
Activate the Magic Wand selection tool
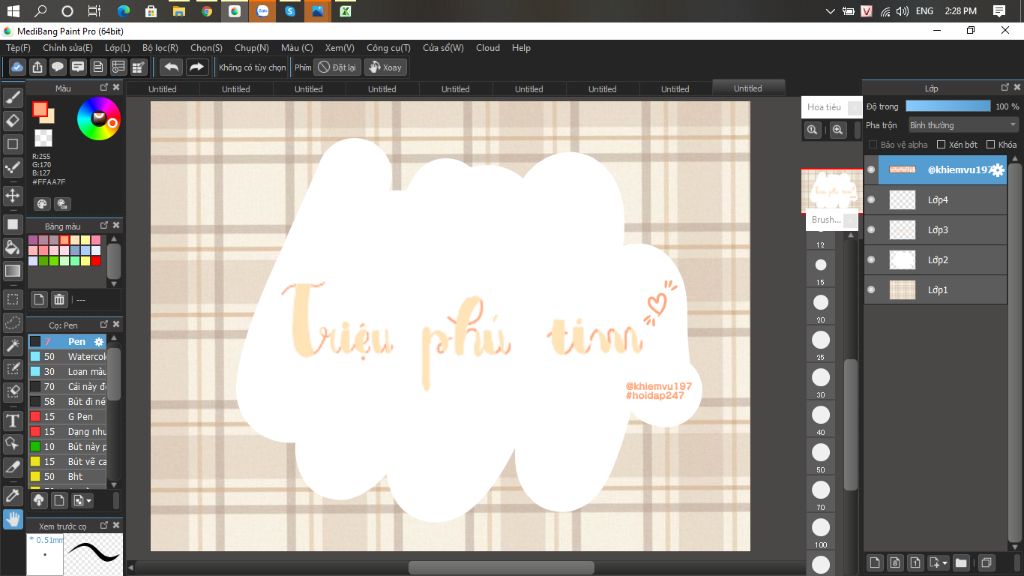(x=13, y=345)
